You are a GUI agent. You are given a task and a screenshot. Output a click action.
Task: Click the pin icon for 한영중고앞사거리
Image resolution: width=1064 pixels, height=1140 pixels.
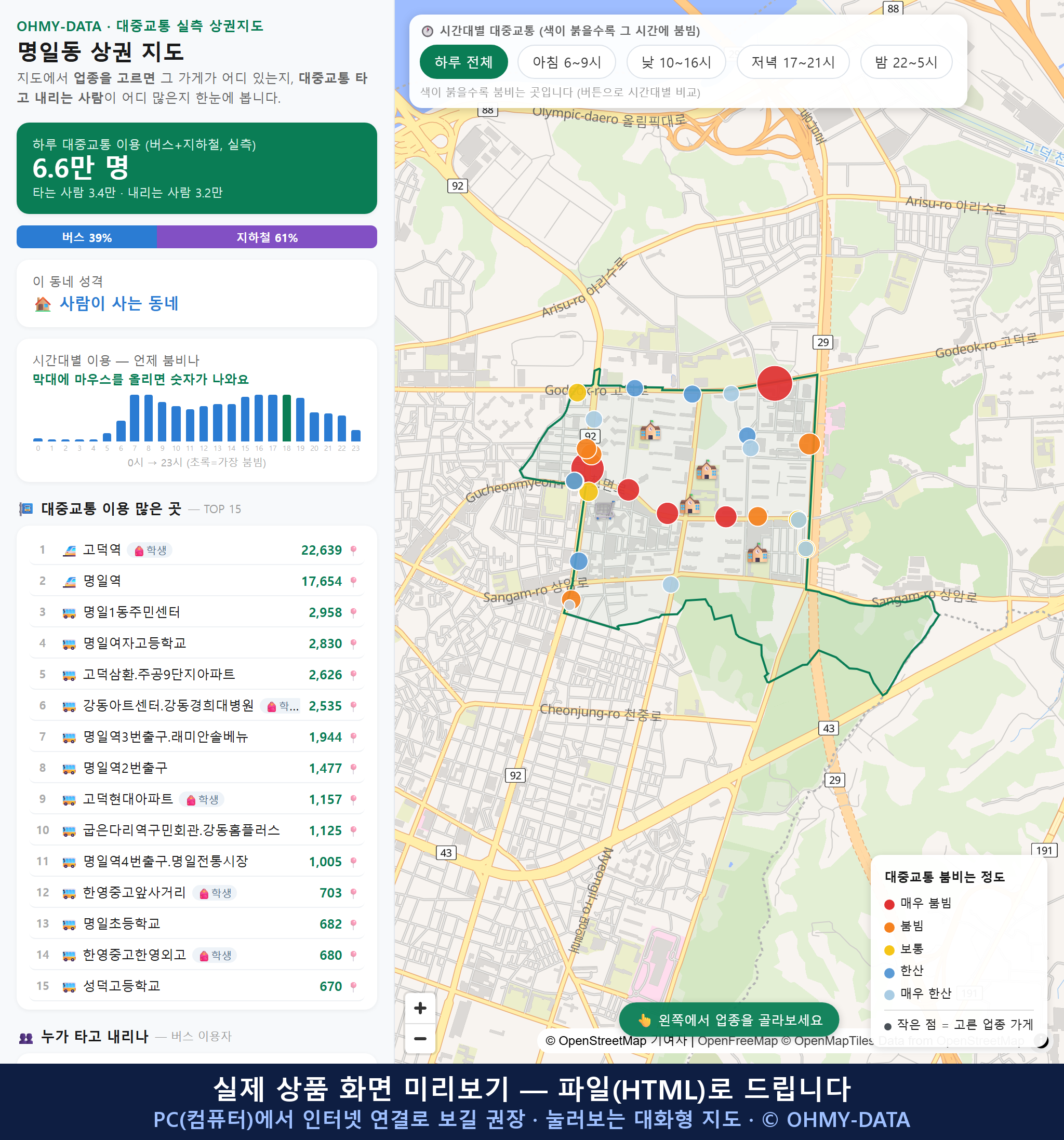353,893
